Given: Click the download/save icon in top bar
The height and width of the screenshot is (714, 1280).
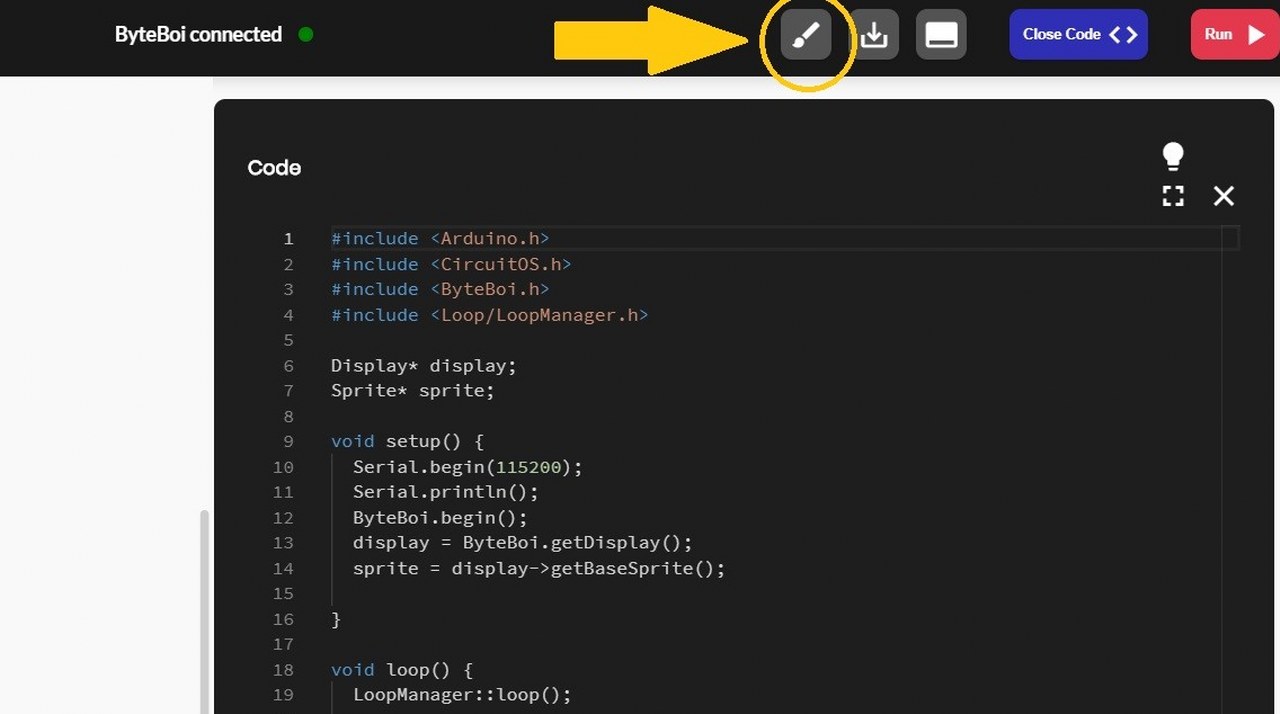Looking at the screenshot, I should [x=874, y=35].
